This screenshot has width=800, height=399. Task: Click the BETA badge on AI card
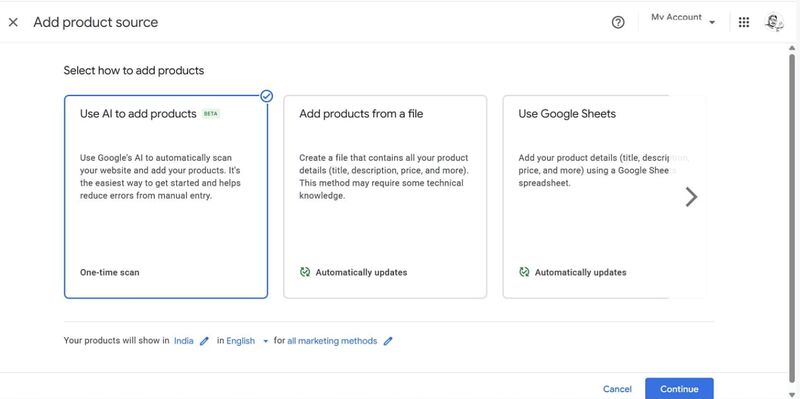click(211, 114)
